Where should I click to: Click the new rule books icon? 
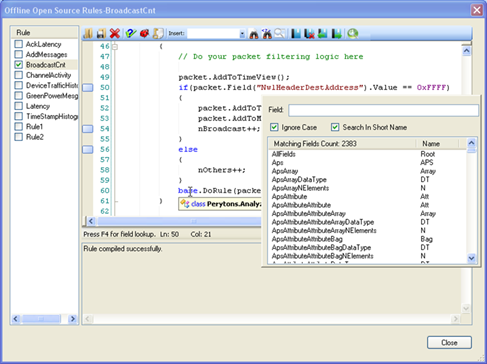pyautogui.click(x=88, y=33)
